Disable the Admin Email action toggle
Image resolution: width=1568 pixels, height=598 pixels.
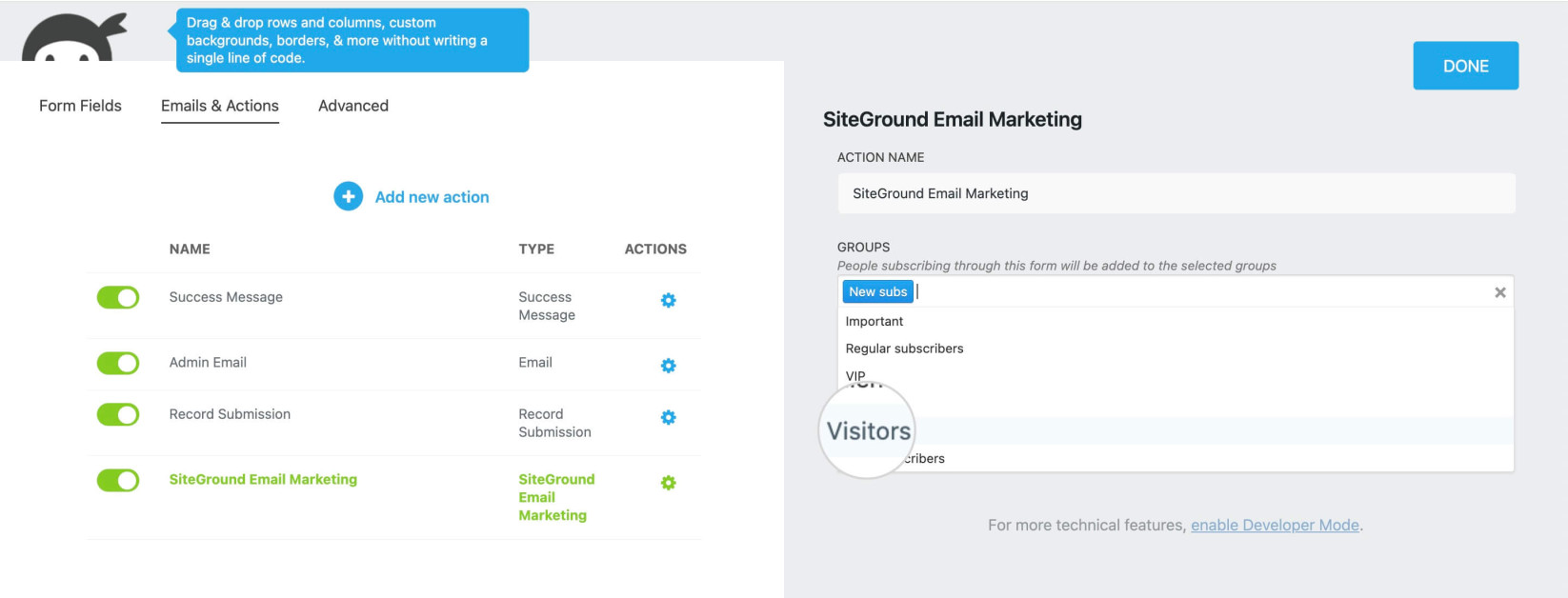pos(118,363)
